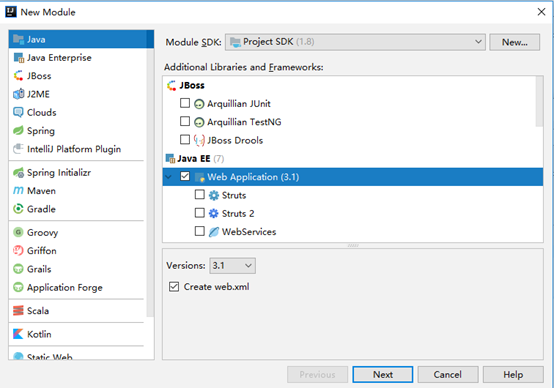The height and width of the screenshot is (388, 554).
Task: Tick the JBoss Drools checkbox
Action: pos(185,140)
